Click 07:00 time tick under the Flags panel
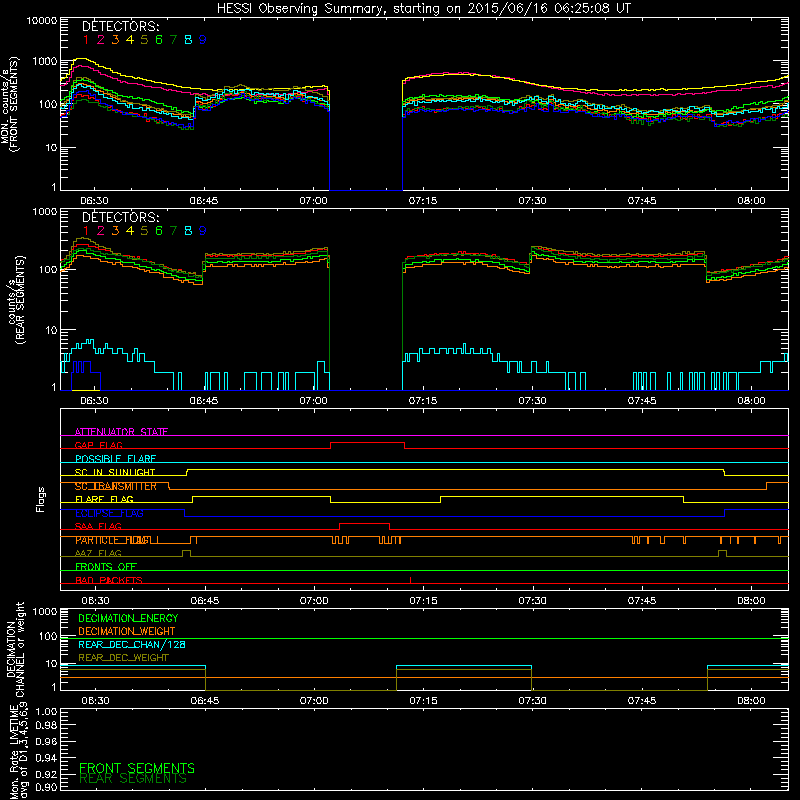This screenshot has width=800, height=800. [x=314, y=601]
